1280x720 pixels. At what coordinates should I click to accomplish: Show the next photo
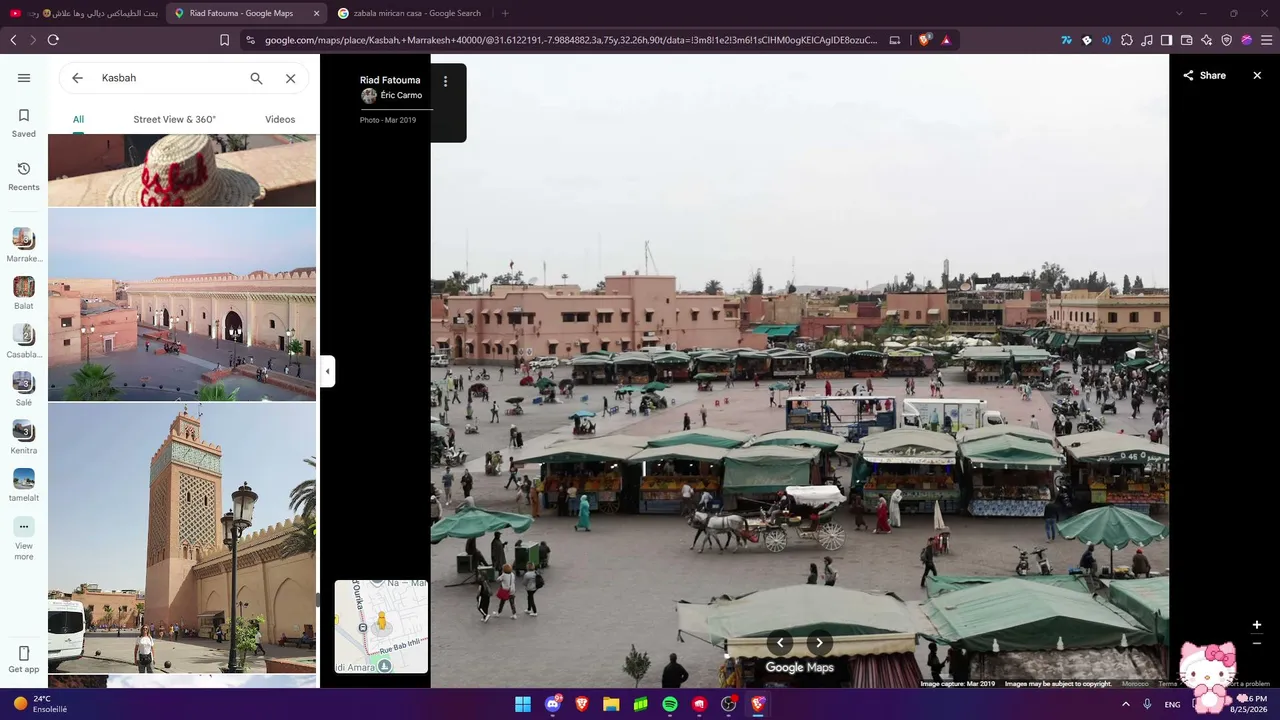point(820,643)
